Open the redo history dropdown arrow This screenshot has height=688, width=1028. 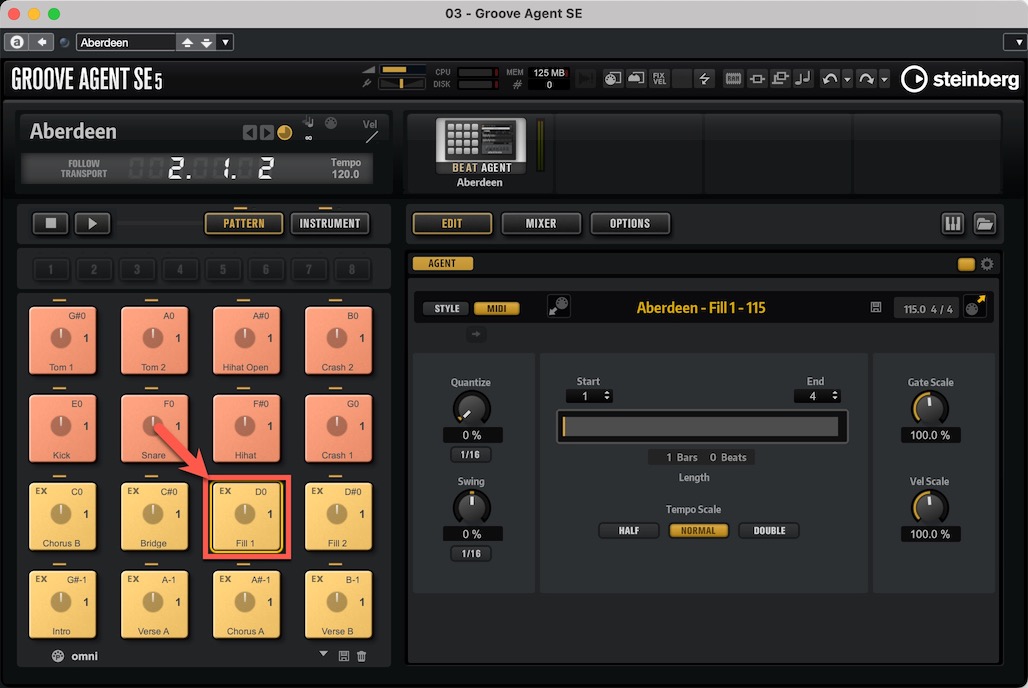pyautogui.click(x=884, y=80)
